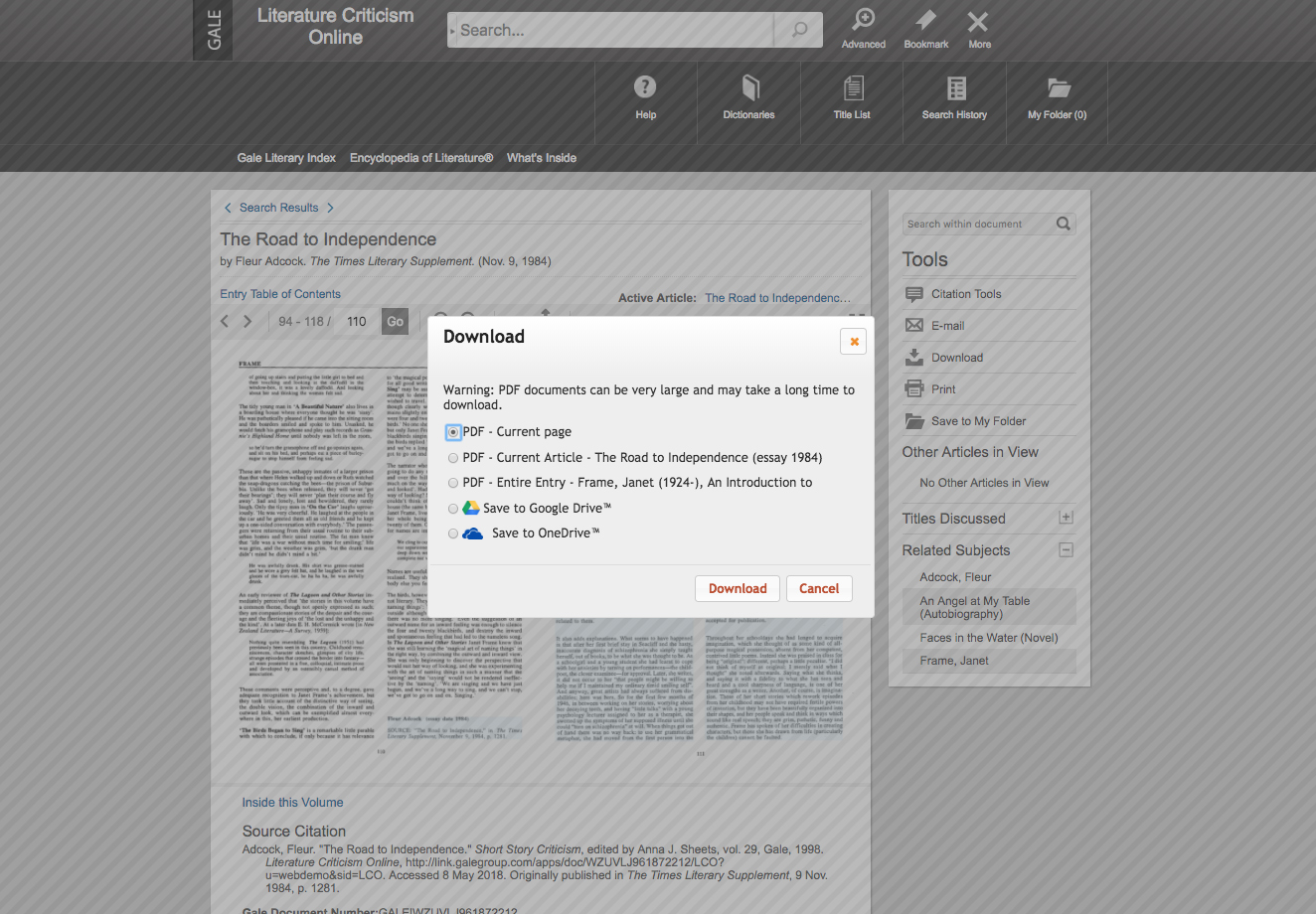Collapse the Related Subjects section
Image resolution: width=1316 pixels, height=914 pixels.
click(x=1066, y=549)
